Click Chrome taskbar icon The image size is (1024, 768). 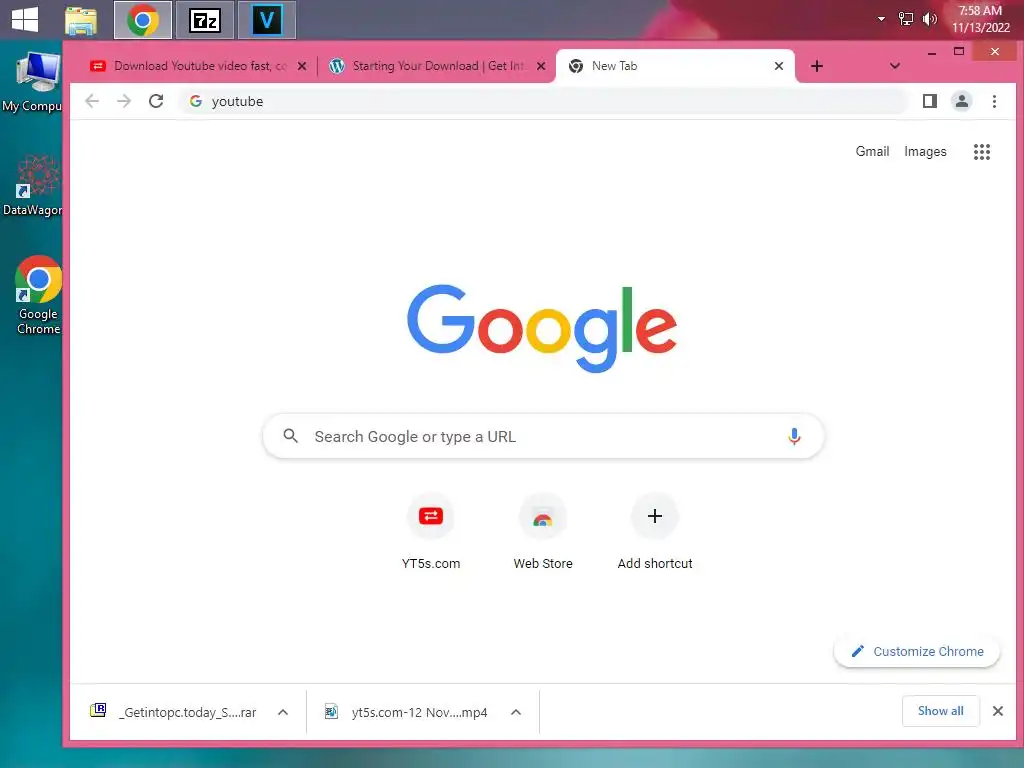click(143, 20)
